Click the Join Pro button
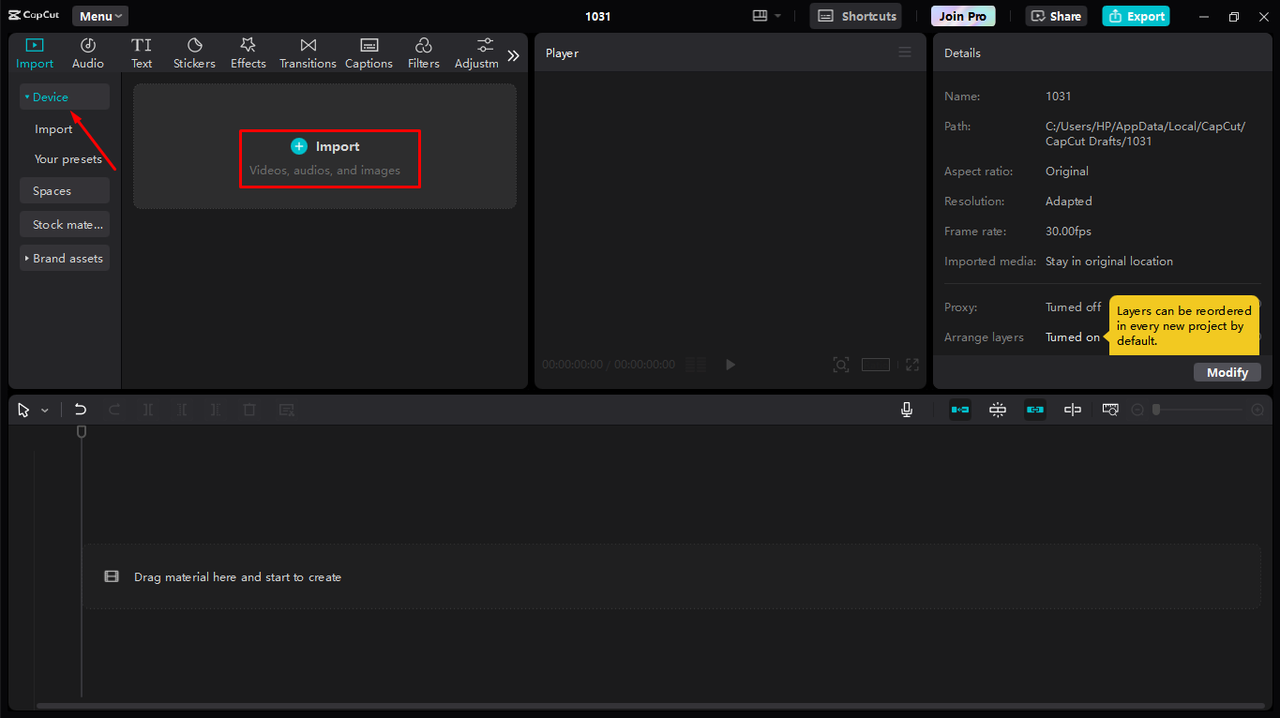This screenshot has height=718, width=1280. pyautogui.click(x=963, y=16)
